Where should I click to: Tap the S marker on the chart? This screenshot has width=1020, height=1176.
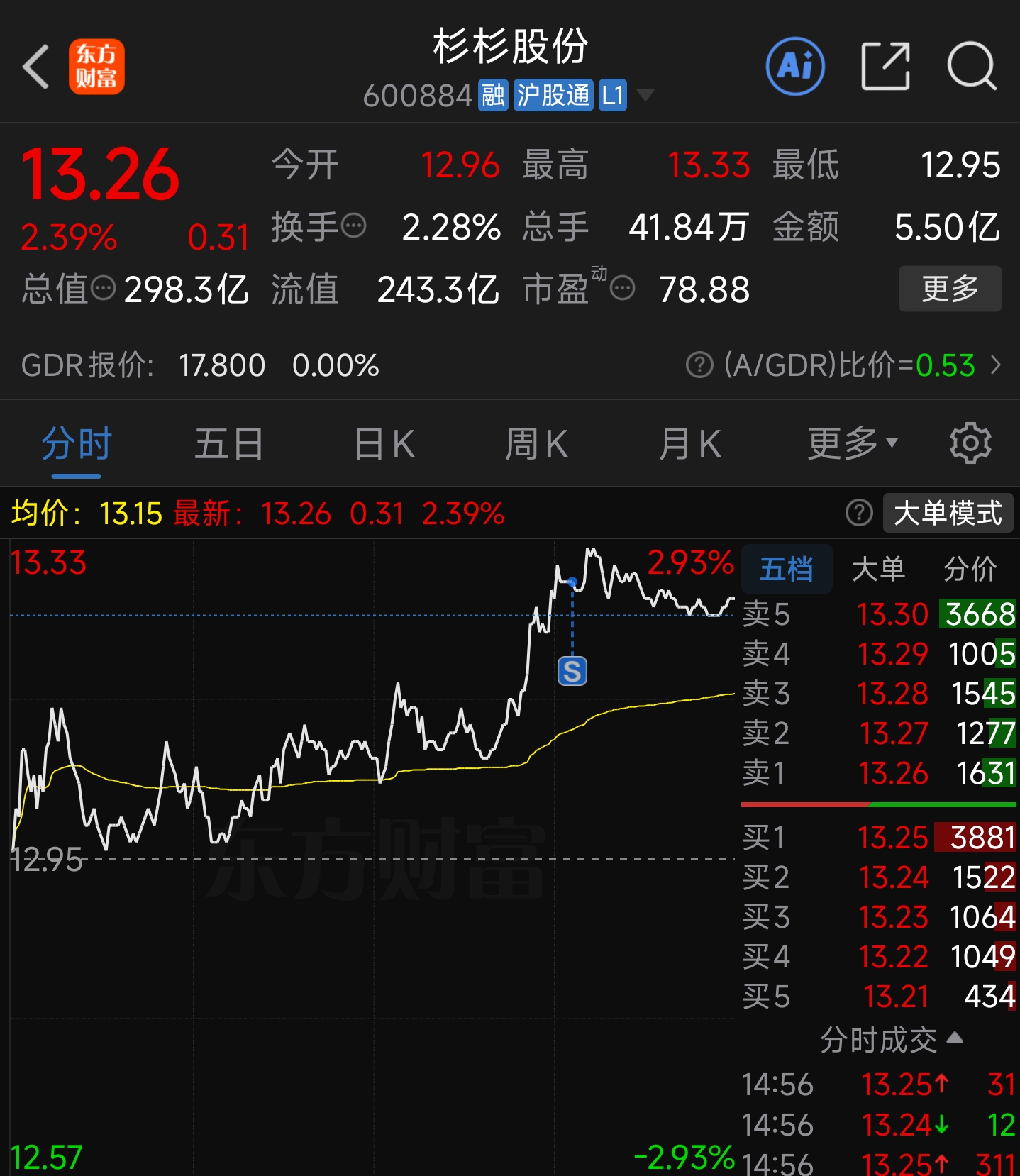[572, 671]
